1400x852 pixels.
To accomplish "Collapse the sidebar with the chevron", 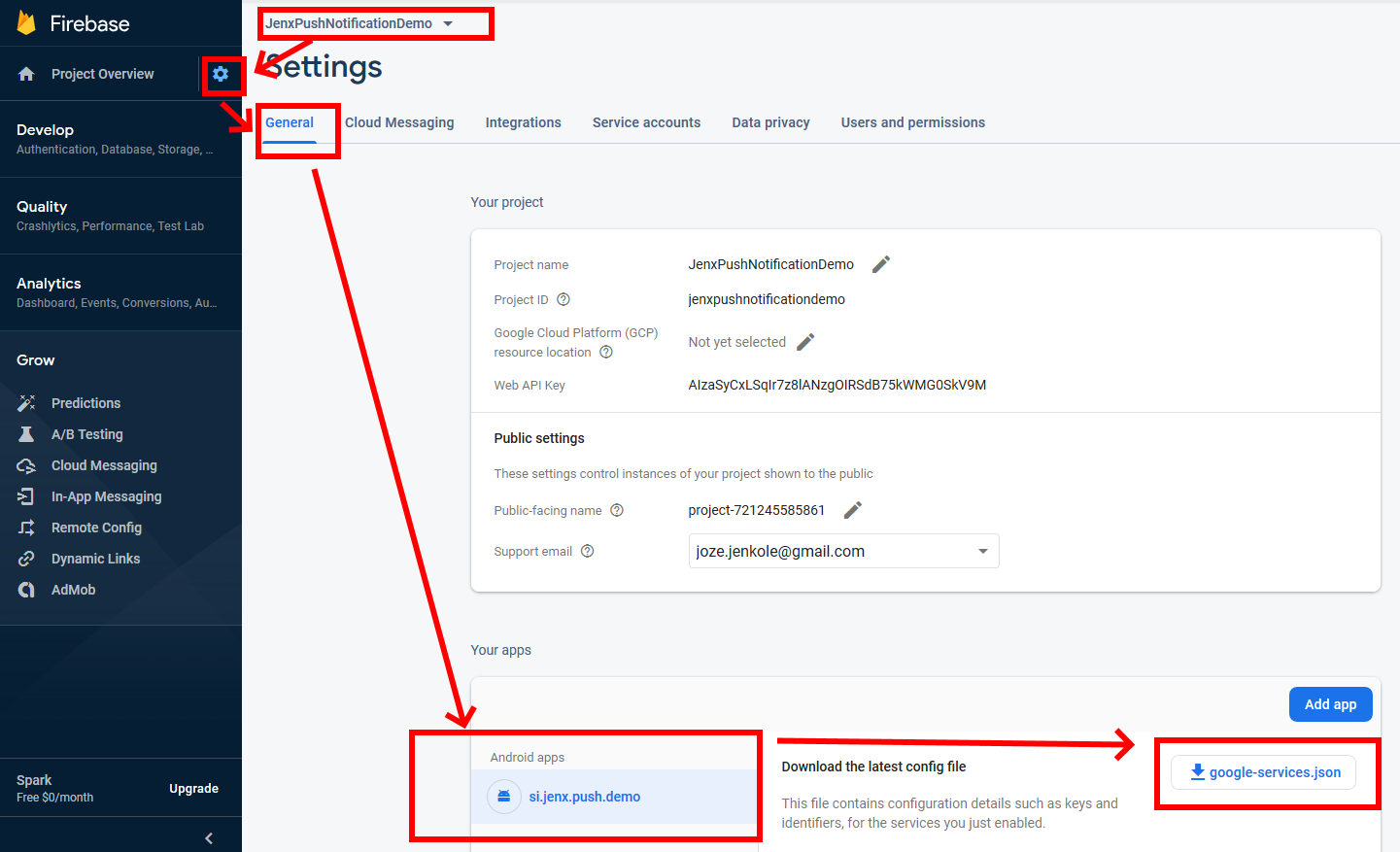I will tap(207, 836).
